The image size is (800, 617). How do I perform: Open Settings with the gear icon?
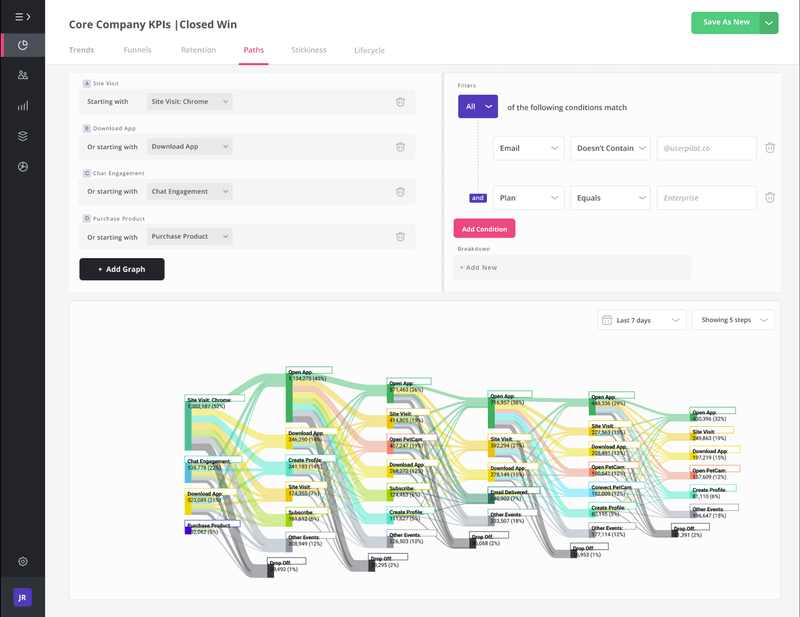pyautogui.click(x=22, y=562)
